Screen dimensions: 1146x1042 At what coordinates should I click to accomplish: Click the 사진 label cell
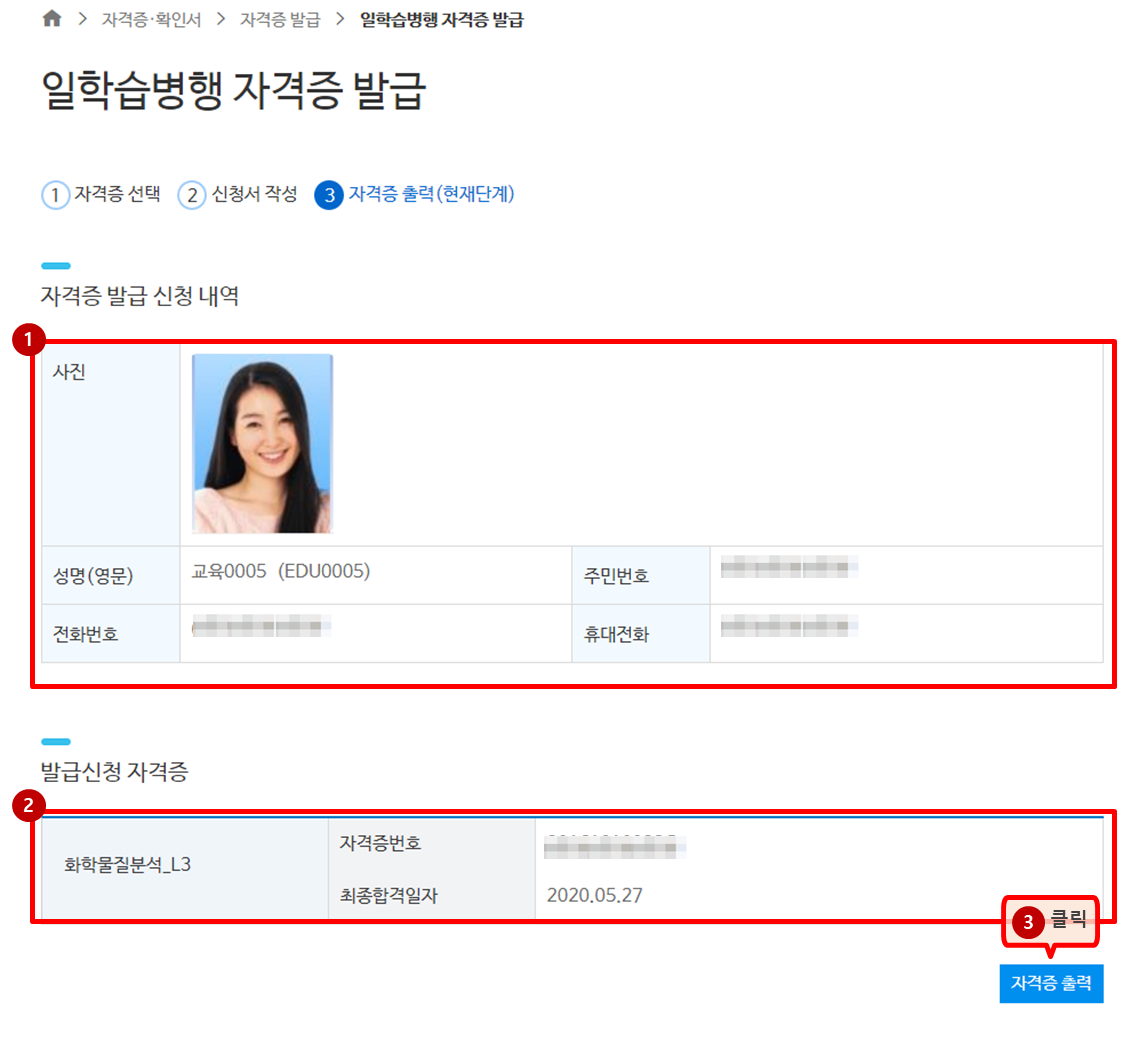(x=110, y=444)
